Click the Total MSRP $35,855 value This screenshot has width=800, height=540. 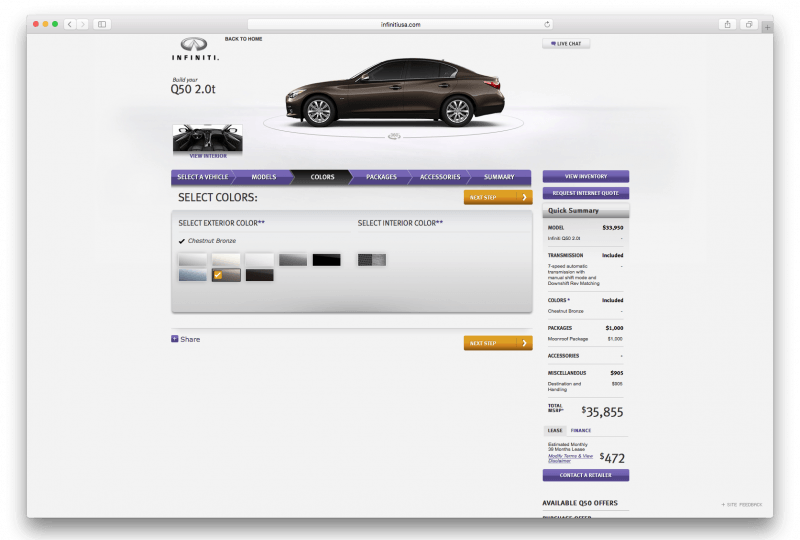click(602, 411)
